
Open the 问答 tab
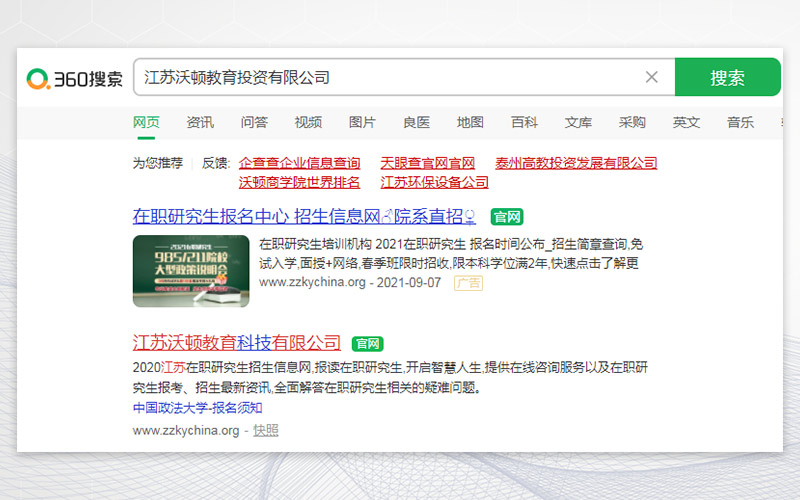254,122
